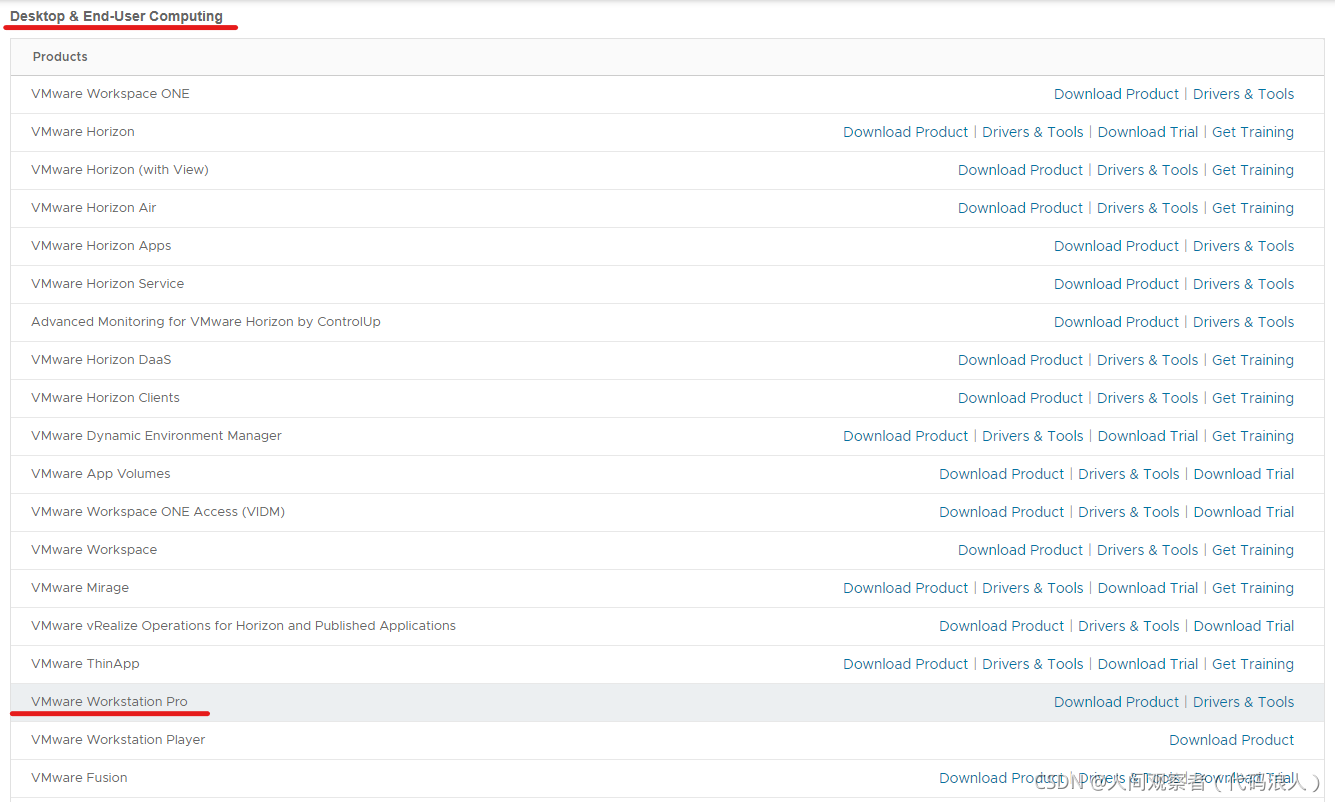Select the VMware Horizon Air product name
Viewport: 1335px width, 802px height.
(x=93, y=208)
